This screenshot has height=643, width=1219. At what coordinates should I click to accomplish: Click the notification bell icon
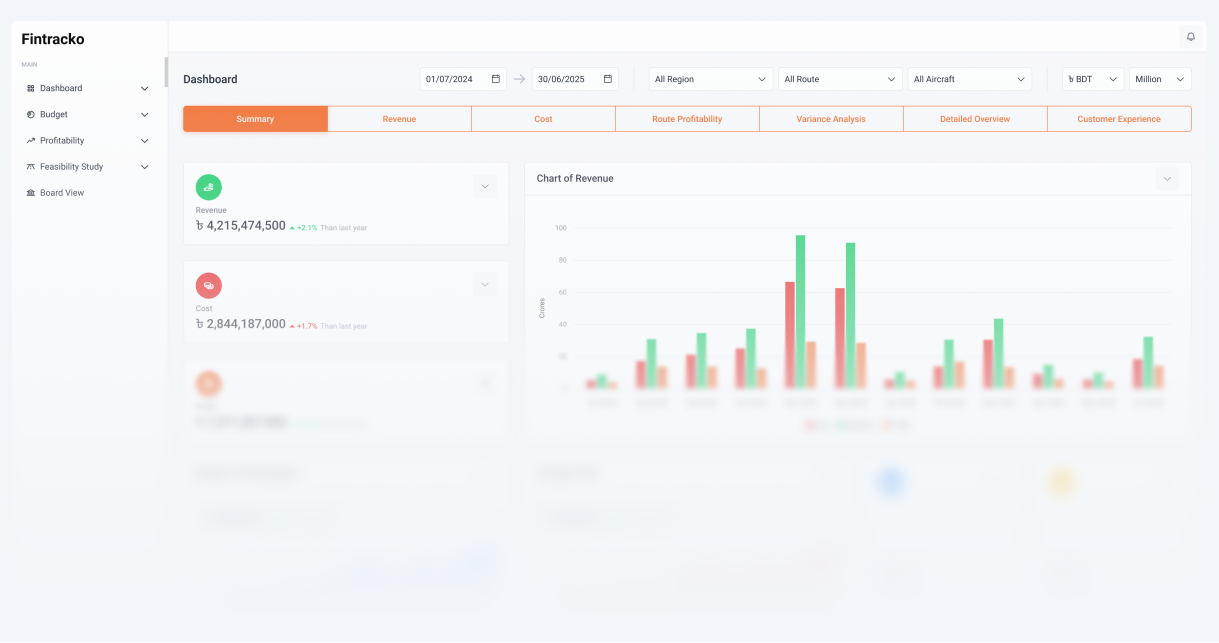click(x=1190, y=37)
